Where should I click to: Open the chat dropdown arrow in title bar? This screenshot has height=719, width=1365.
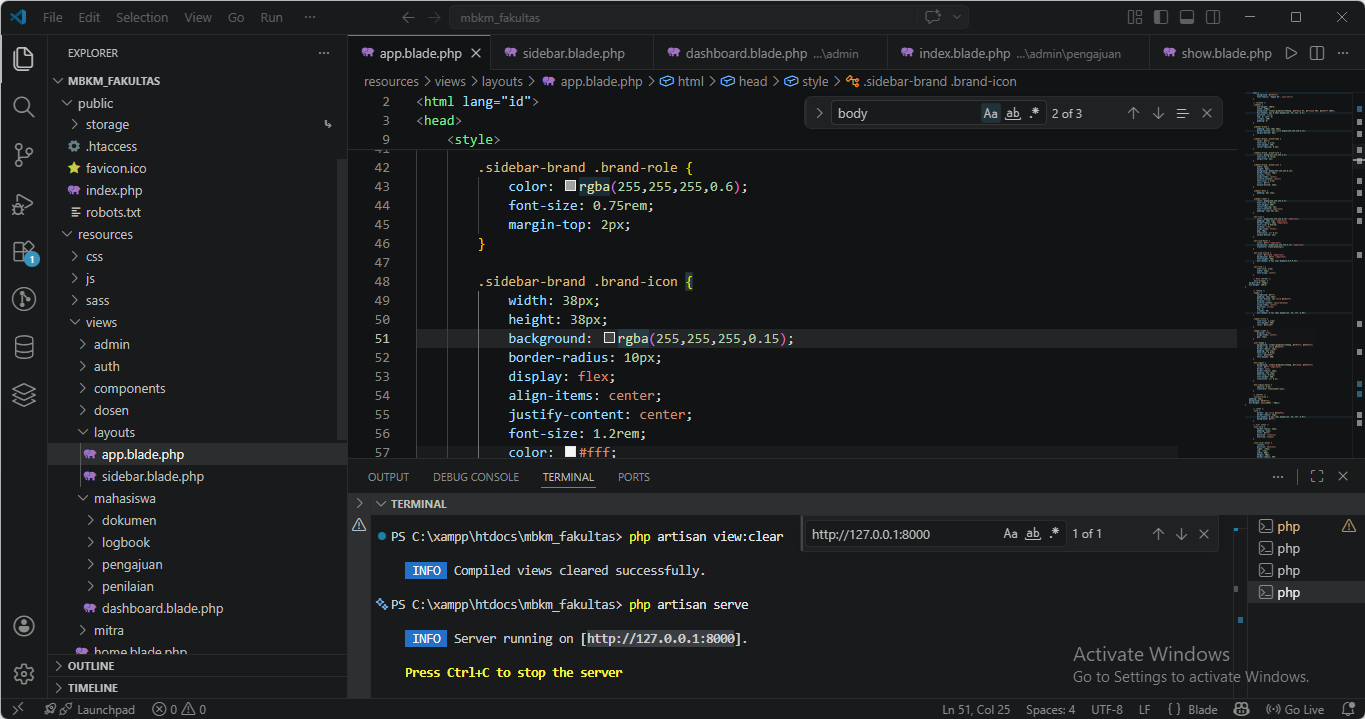(x=957, y=17)
